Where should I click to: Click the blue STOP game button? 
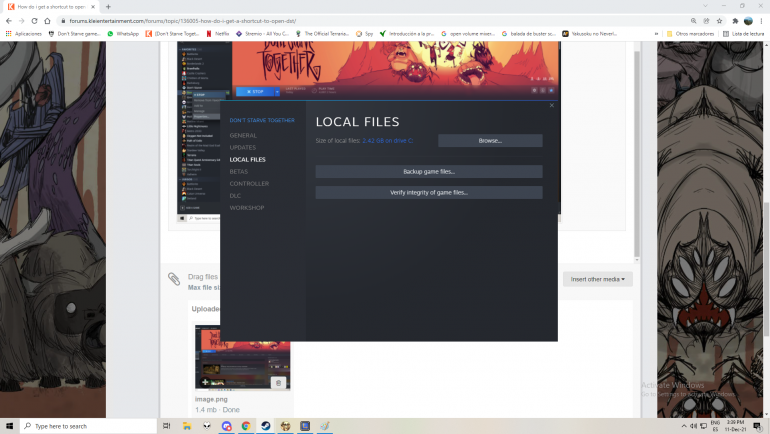[255, 91]
